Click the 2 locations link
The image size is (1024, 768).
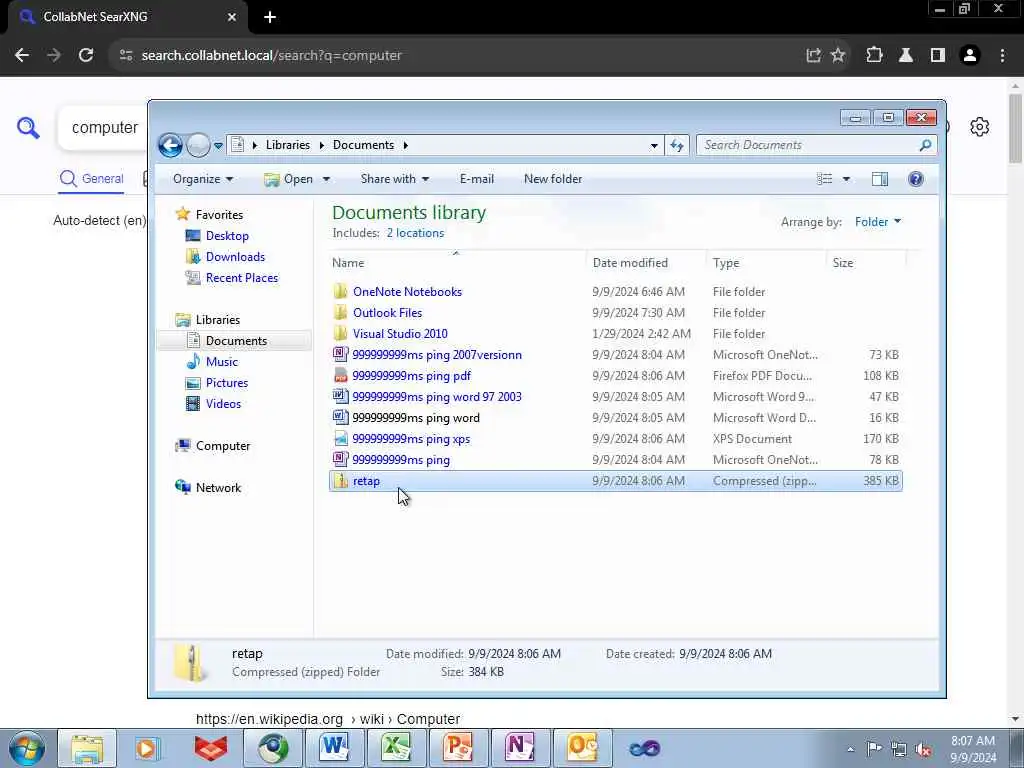pos(415,233)
